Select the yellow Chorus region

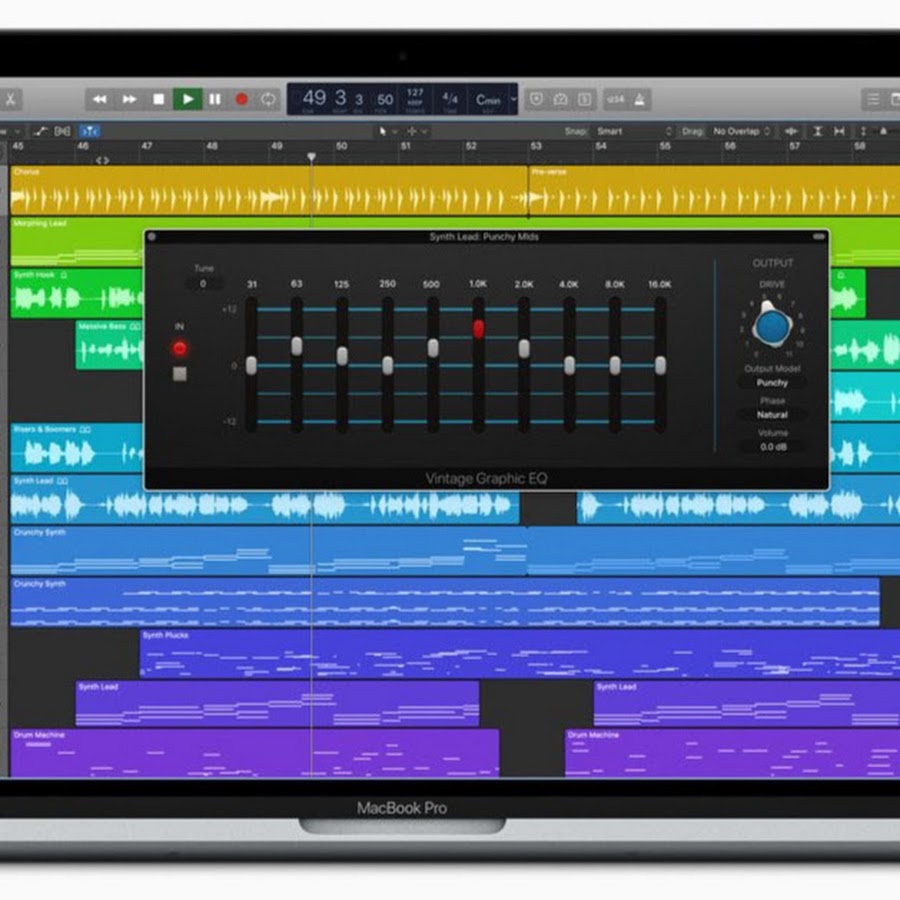tap(269, 191)
